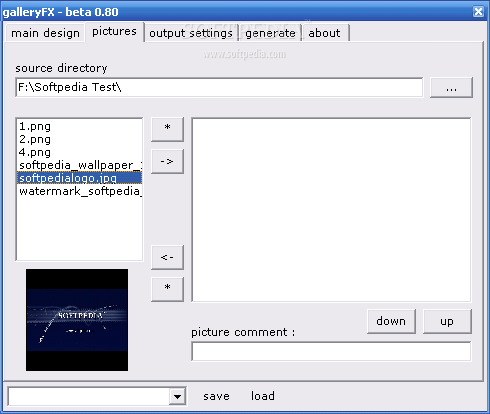Click save to store settings
The width and height of the screenshot is (490, 414).
[216, 396]
